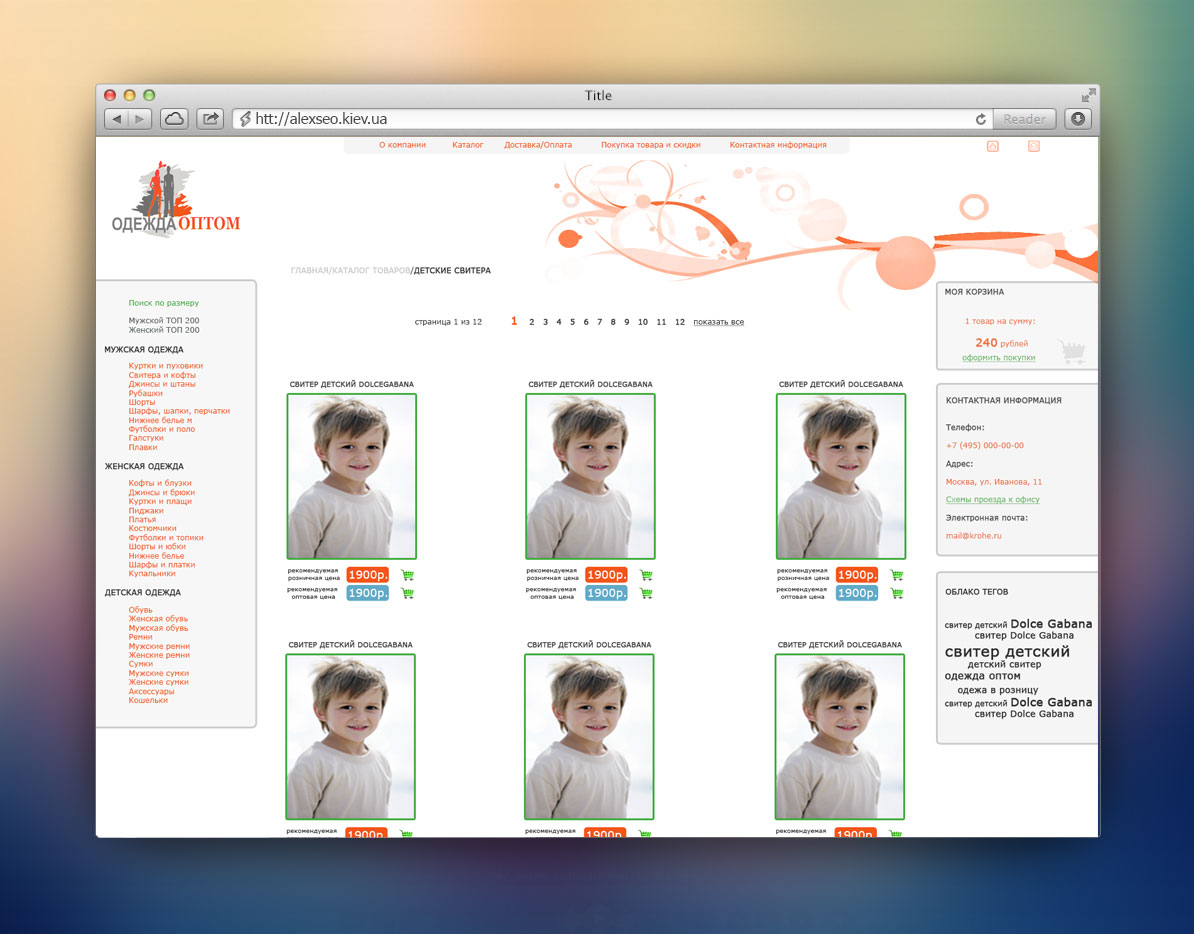Open the Контактная информация menu item

[777, 145]
